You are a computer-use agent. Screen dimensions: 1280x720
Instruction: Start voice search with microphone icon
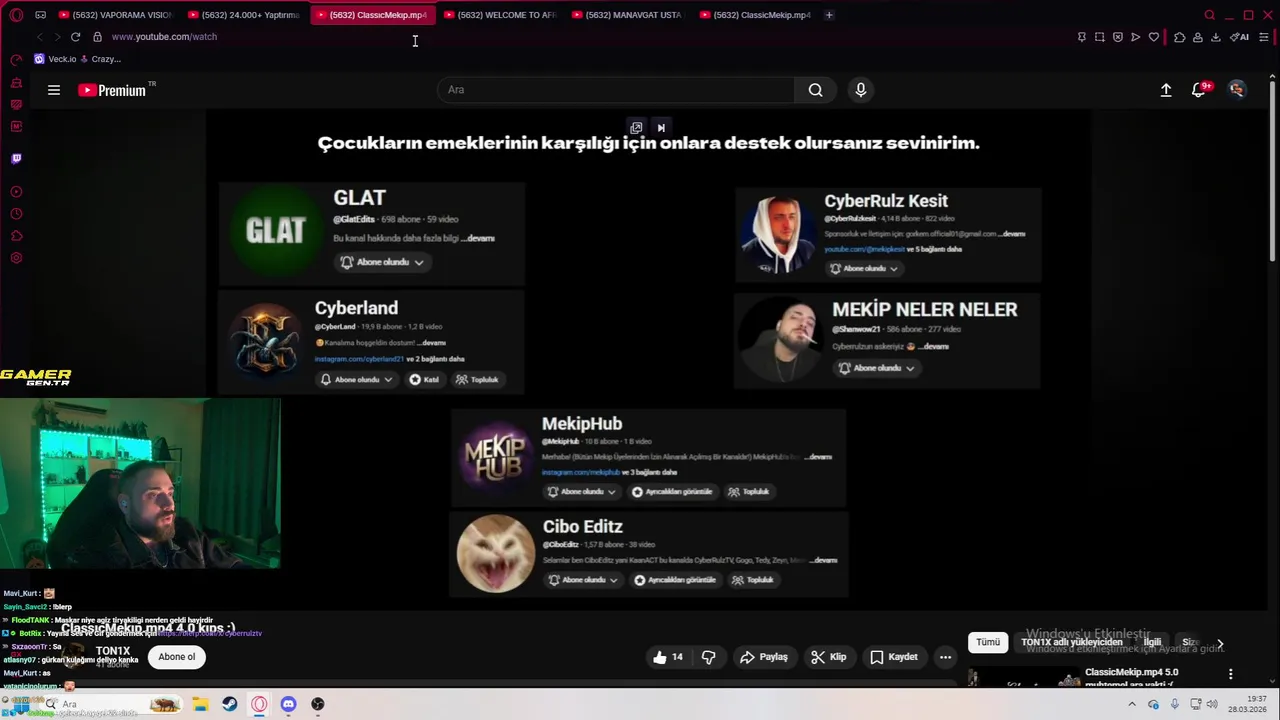pyautogui.click(x=861, y=90)
